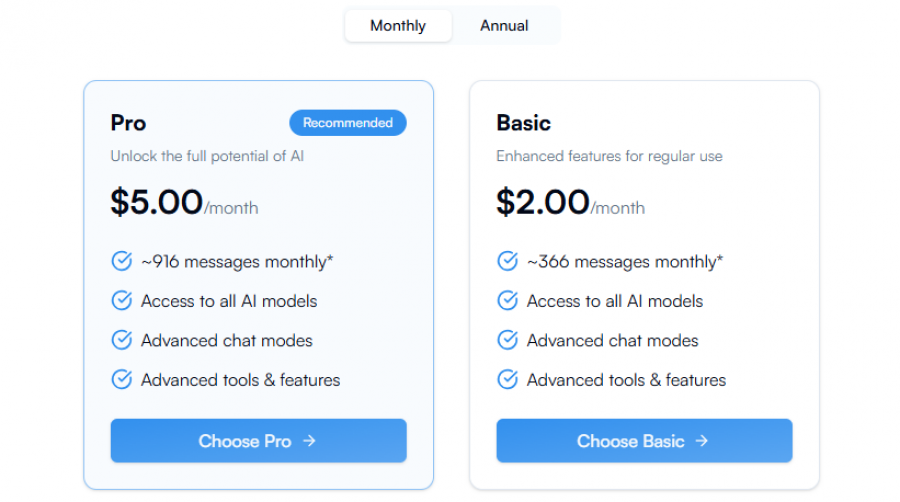Viewport: 900px width, 502px height.
Task: Click the Pro plan title heading
Action: pos(128,123)
